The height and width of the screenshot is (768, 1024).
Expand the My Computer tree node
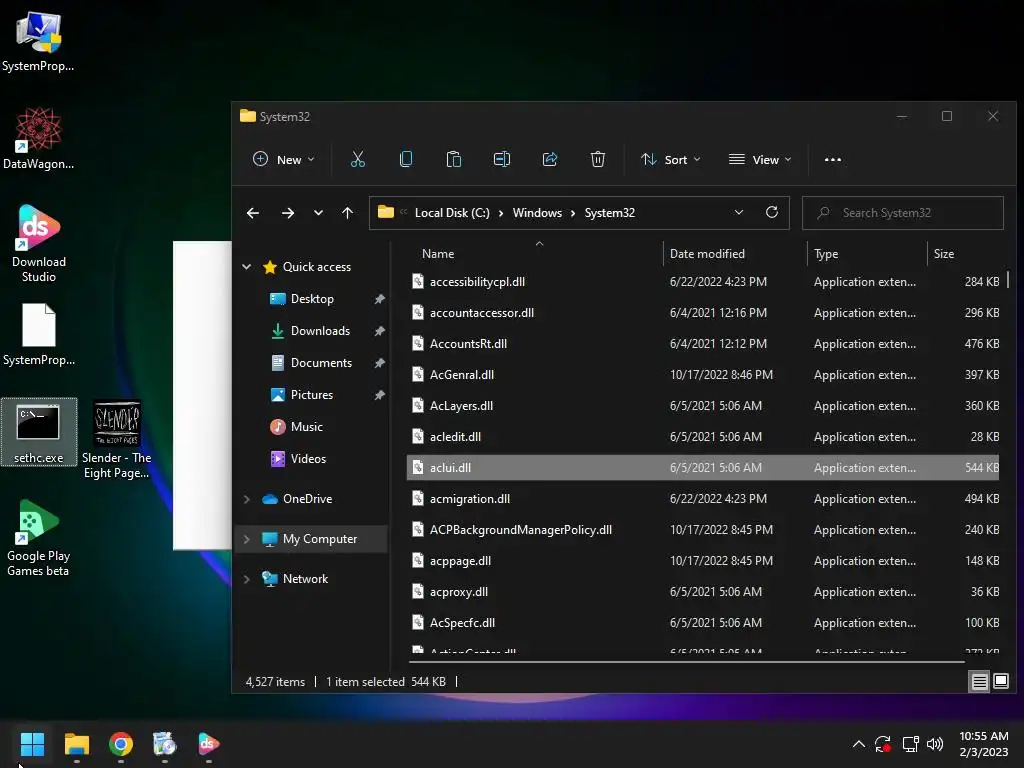(246, 539)
